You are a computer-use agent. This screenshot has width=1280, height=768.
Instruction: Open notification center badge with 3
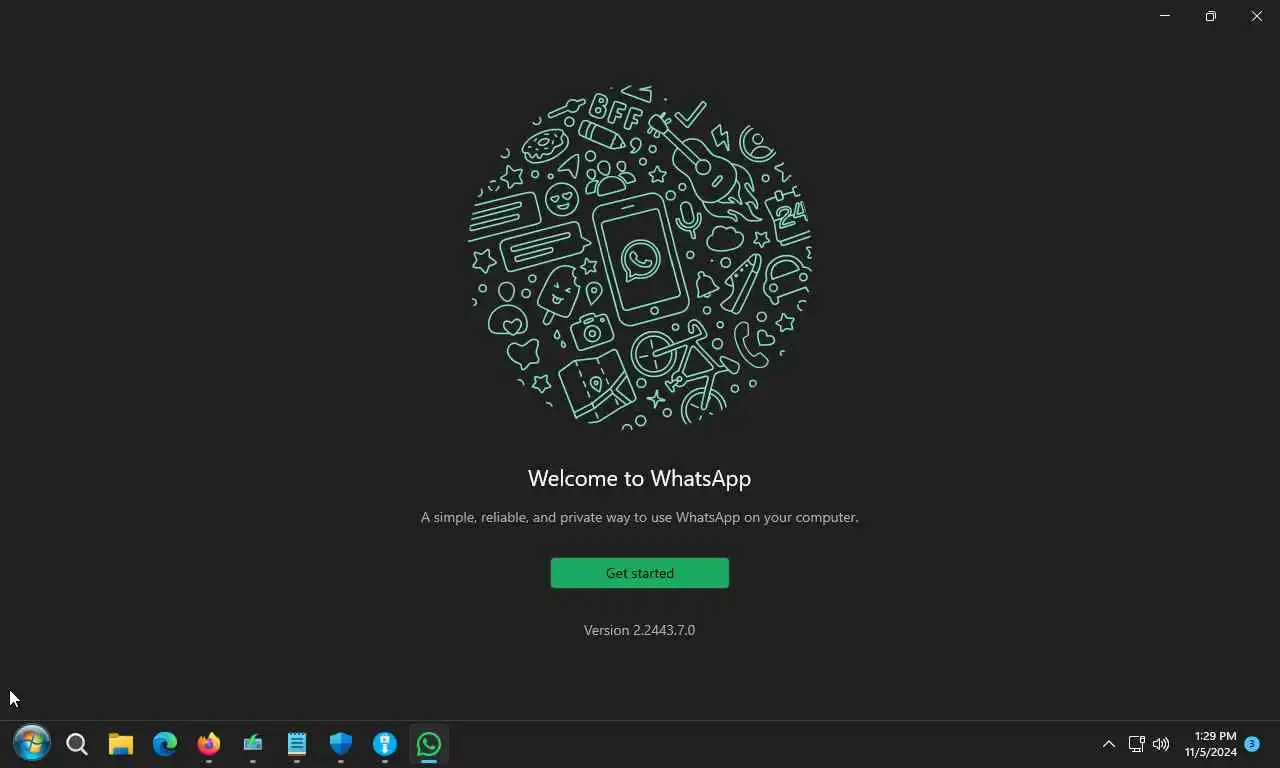click(1252, 744)
